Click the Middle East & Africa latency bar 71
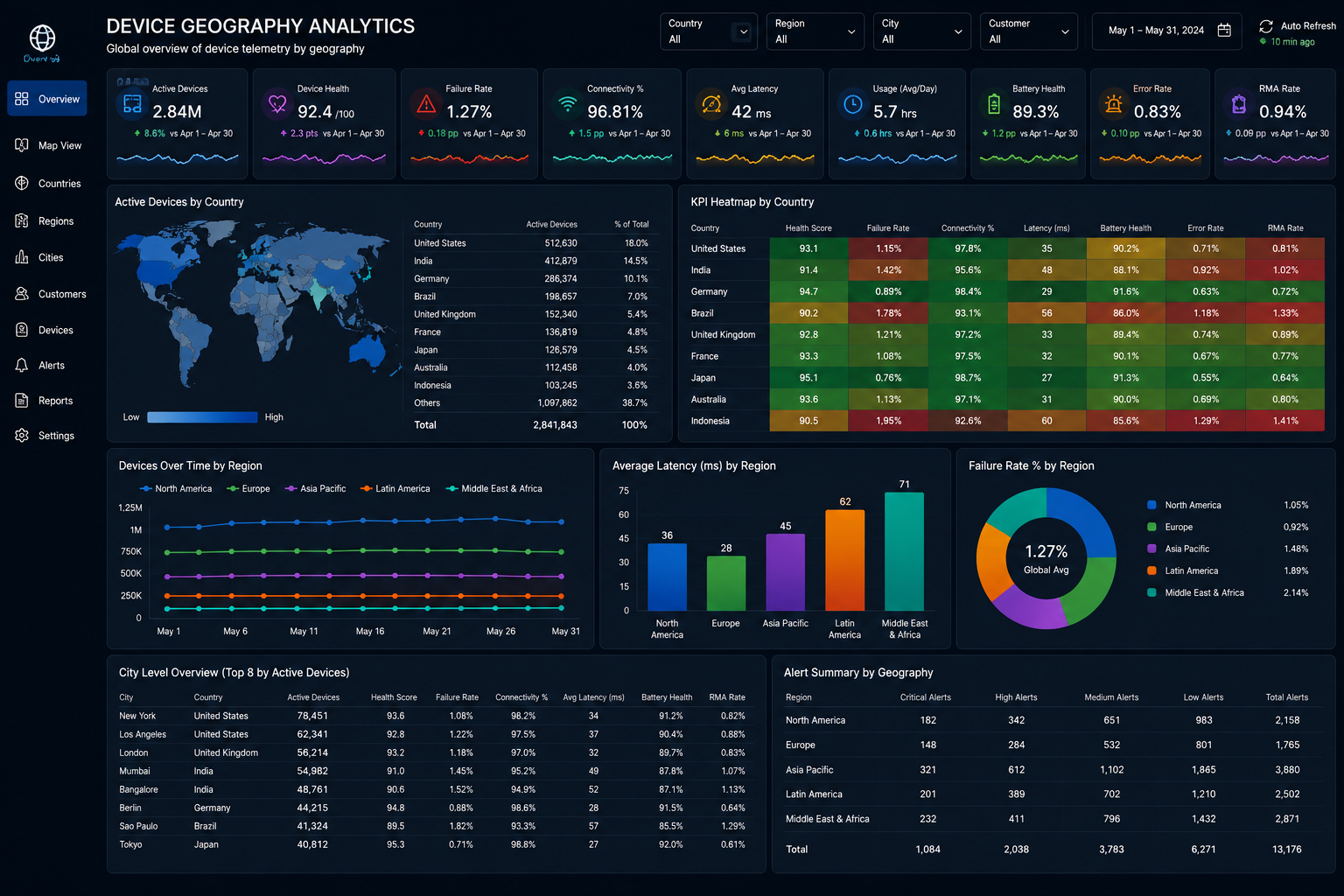 coord(904,551)
